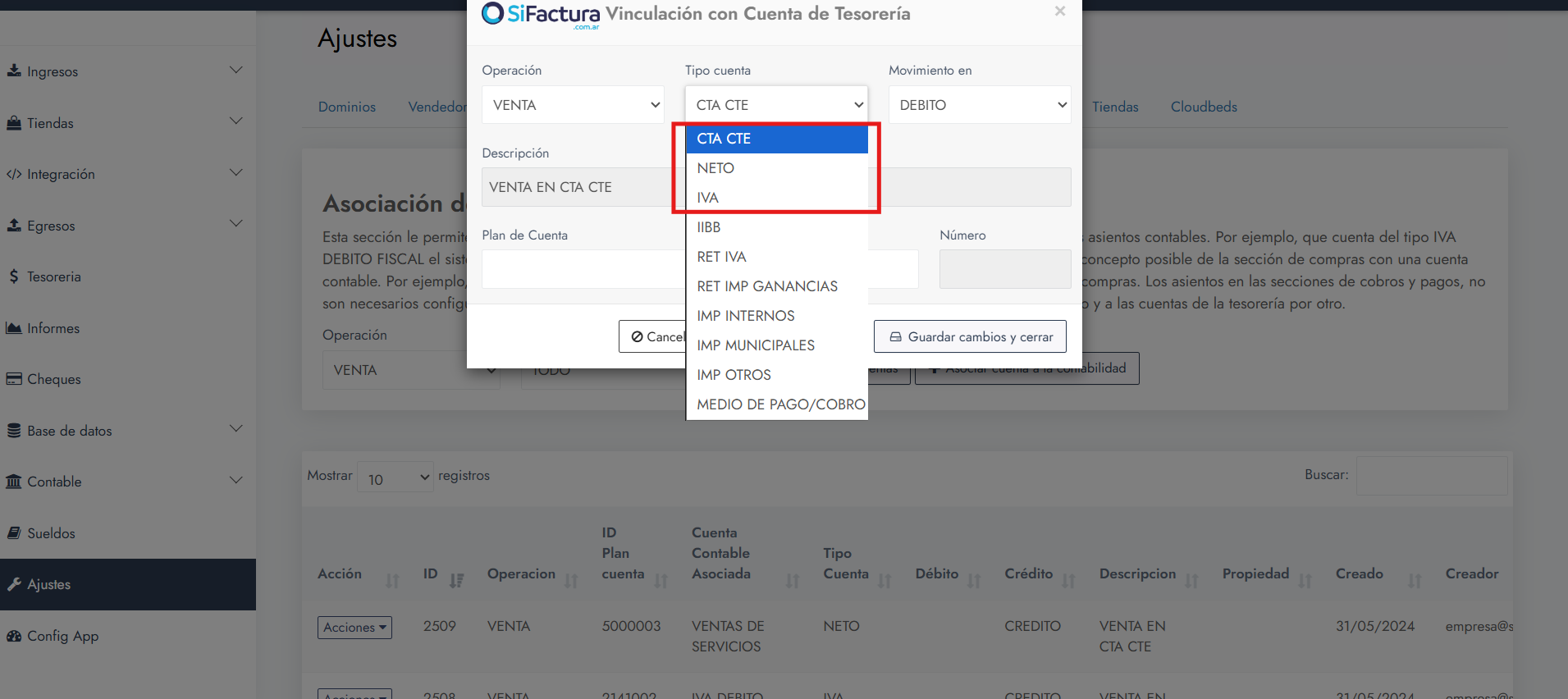1568x699 pixels.
Task: Click the Contable bank building icon
Action: tap(14, 482)
